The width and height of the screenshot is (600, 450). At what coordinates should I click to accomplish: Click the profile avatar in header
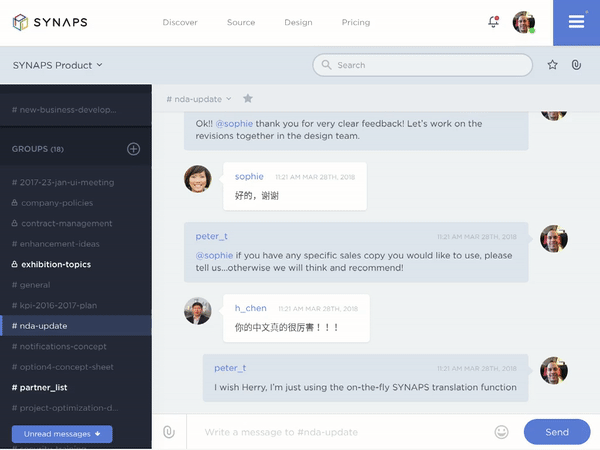pos(524,22)
